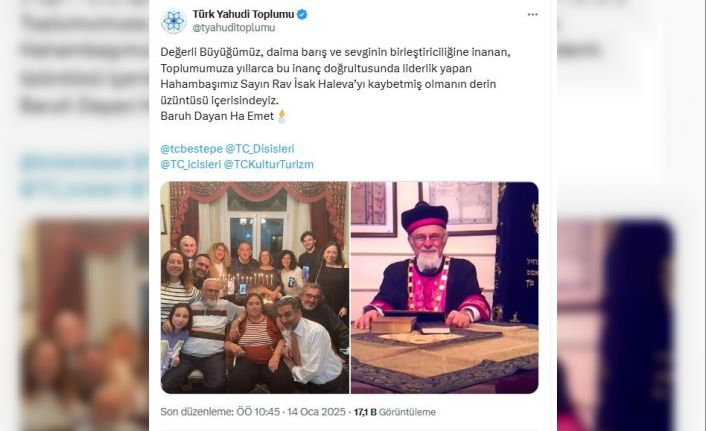This screenshot has width=706, height=431.
Task: Click the Türk Yahudi Toplumu profile avatar
Action: [x=173, y=21]
